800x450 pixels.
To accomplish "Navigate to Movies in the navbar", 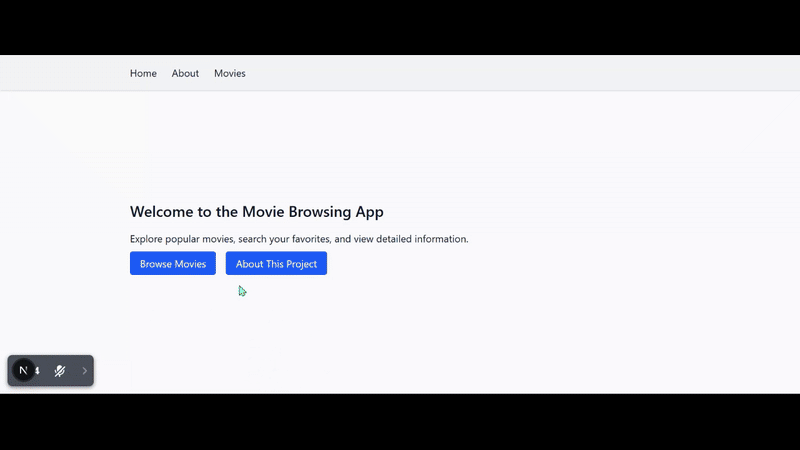I will pyautogui.click(x=229, y=73).
